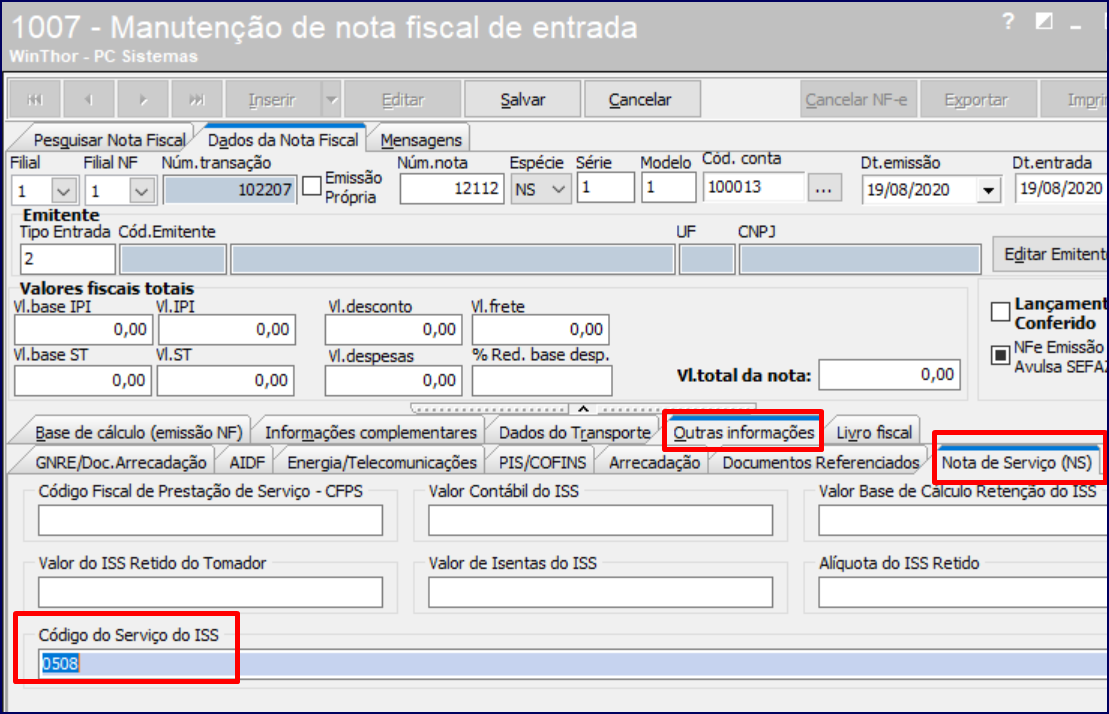Open Documentos Referenciados tab

click(820, 462)
